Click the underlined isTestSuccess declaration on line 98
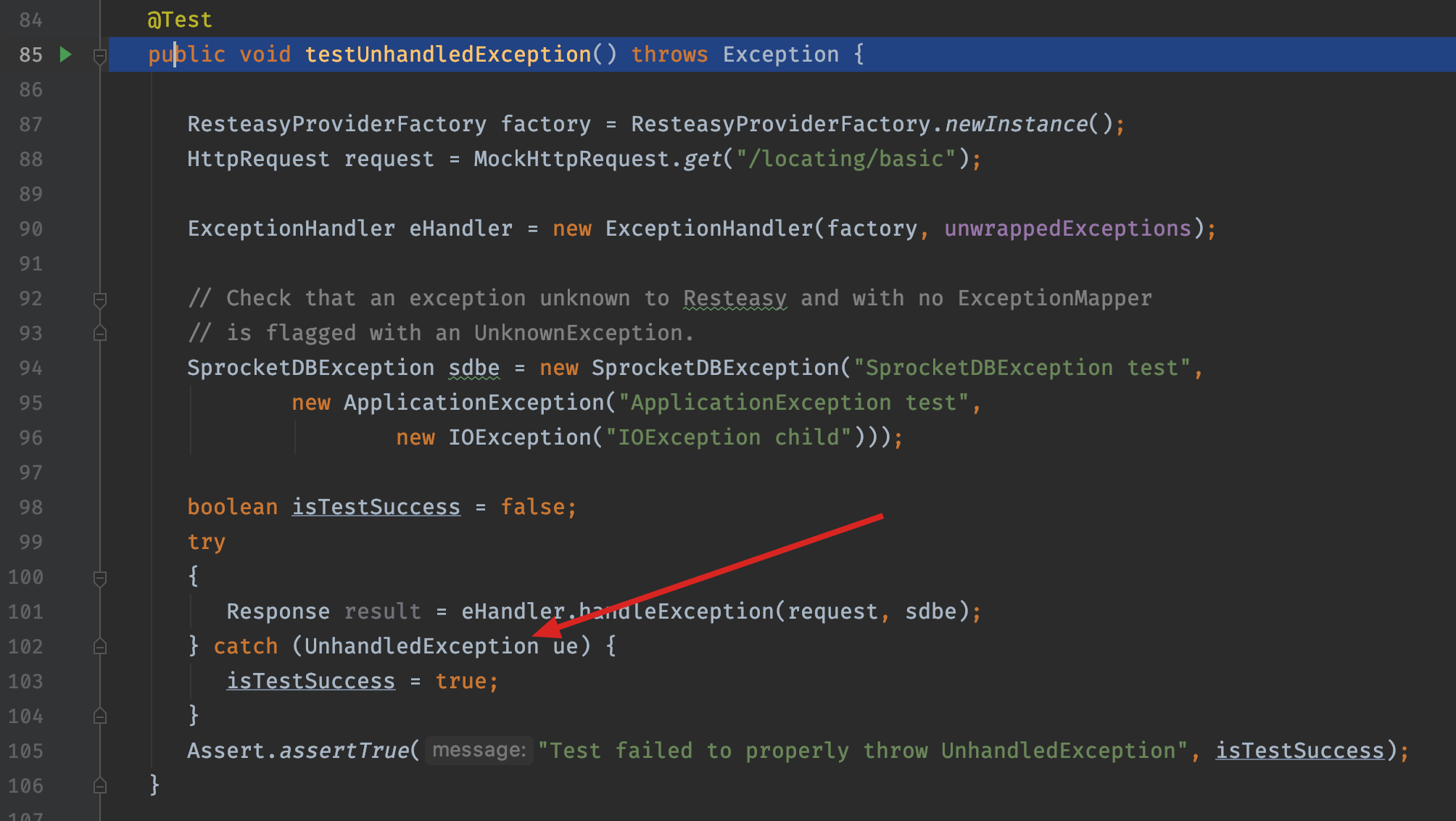1456x821 pixels. tap(376, 507)
